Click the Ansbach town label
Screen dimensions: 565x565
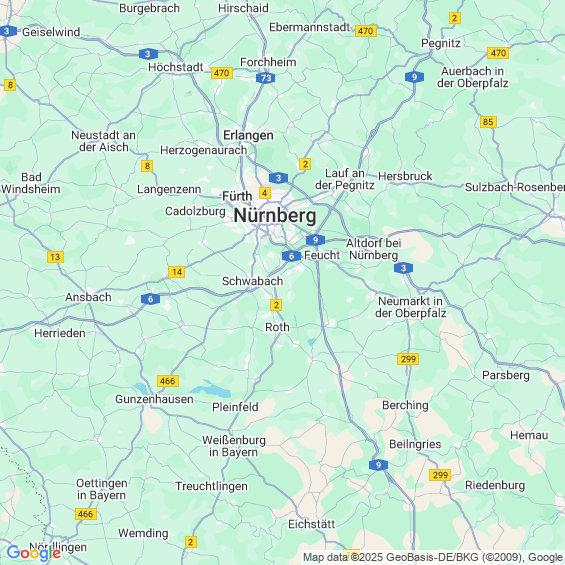coord(88,297)
